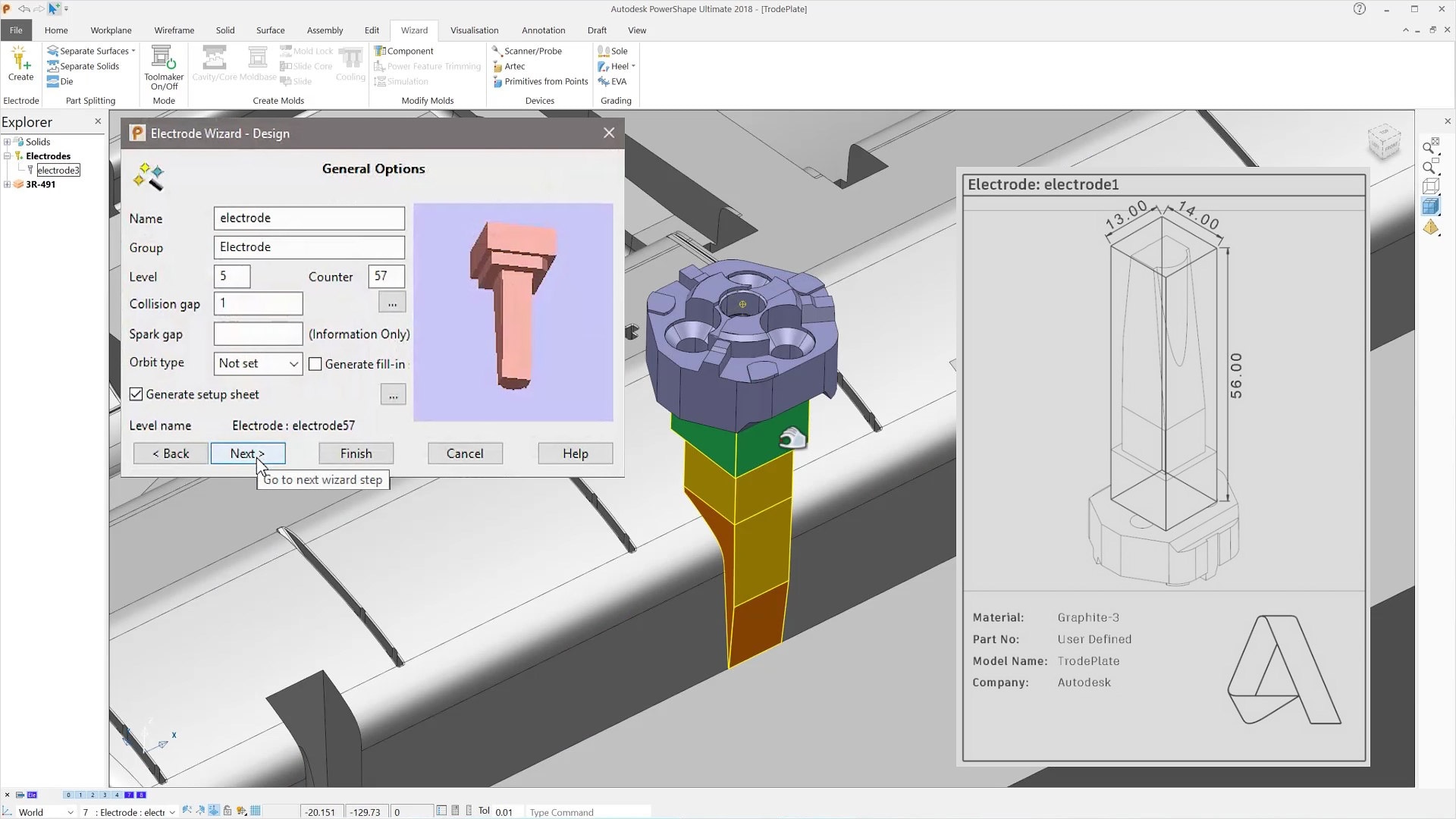
Task: Open setup sheet options ellipsis button
Action: [x=393, y=394]
